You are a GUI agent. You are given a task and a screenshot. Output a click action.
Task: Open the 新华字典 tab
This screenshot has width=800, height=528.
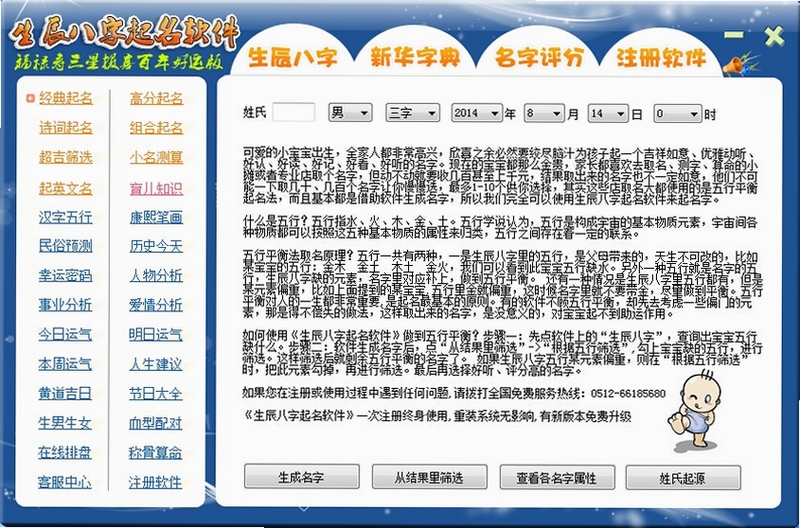[x=415, y=57]
